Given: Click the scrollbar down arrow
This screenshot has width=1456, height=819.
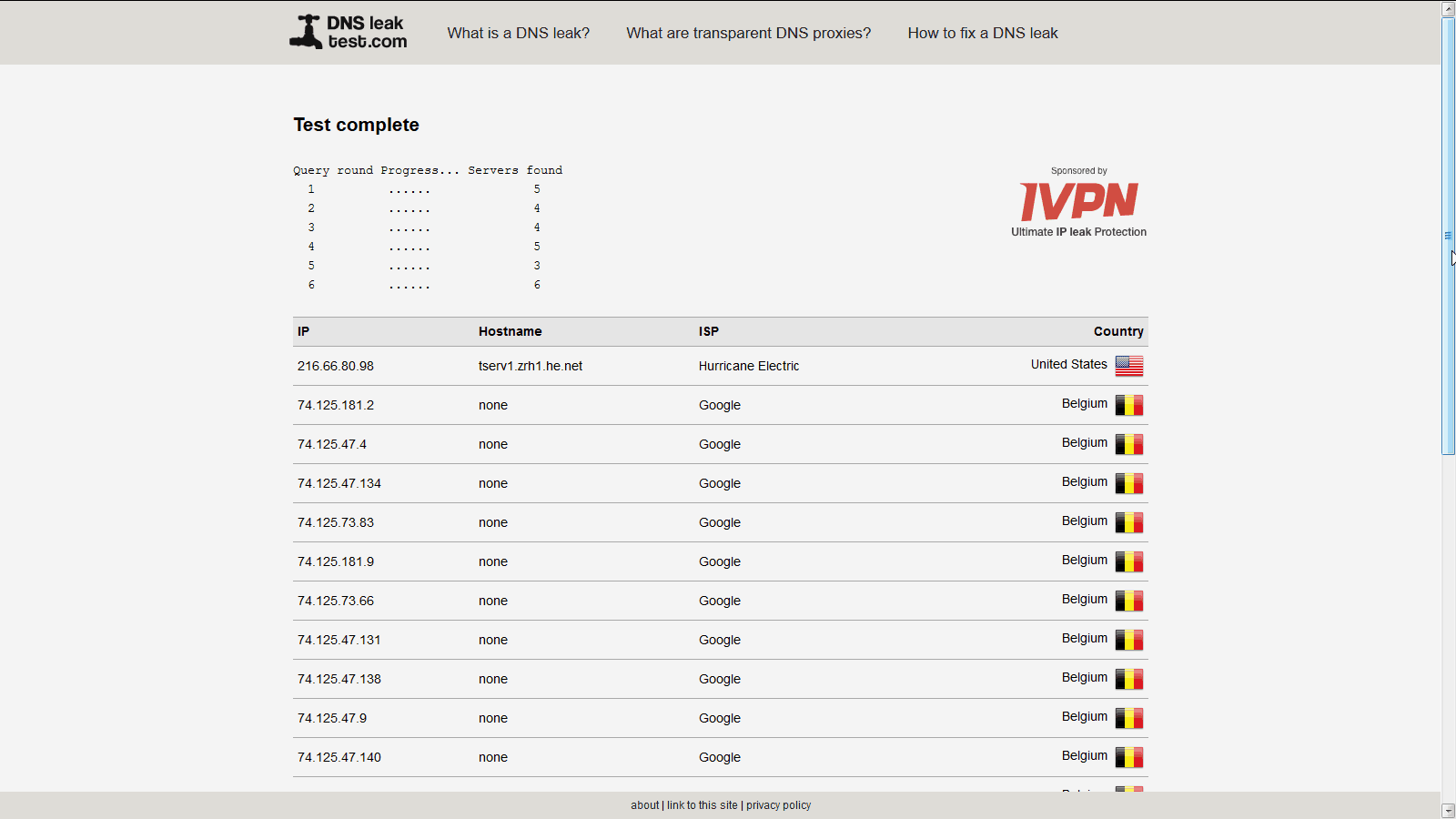Looking at the screenshot, I should click(x=1449, y=810).
